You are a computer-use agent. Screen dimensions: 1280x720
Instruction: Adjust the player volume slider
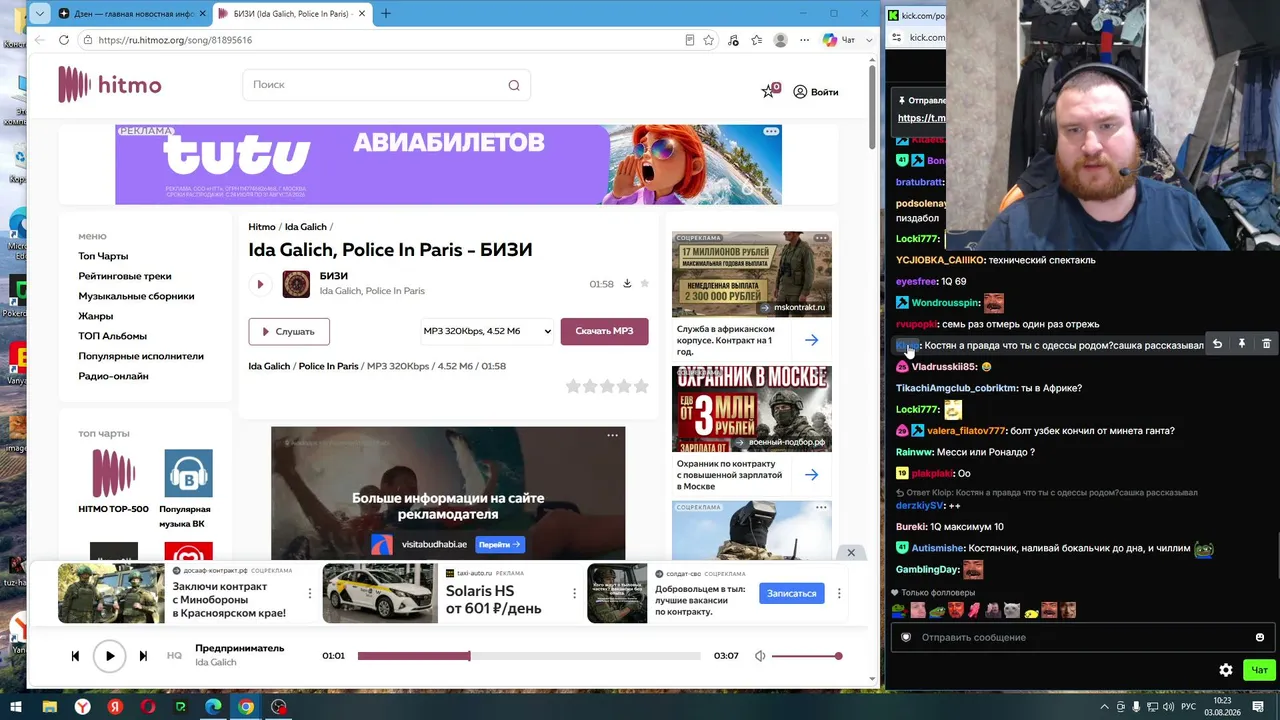pos(806,656)
